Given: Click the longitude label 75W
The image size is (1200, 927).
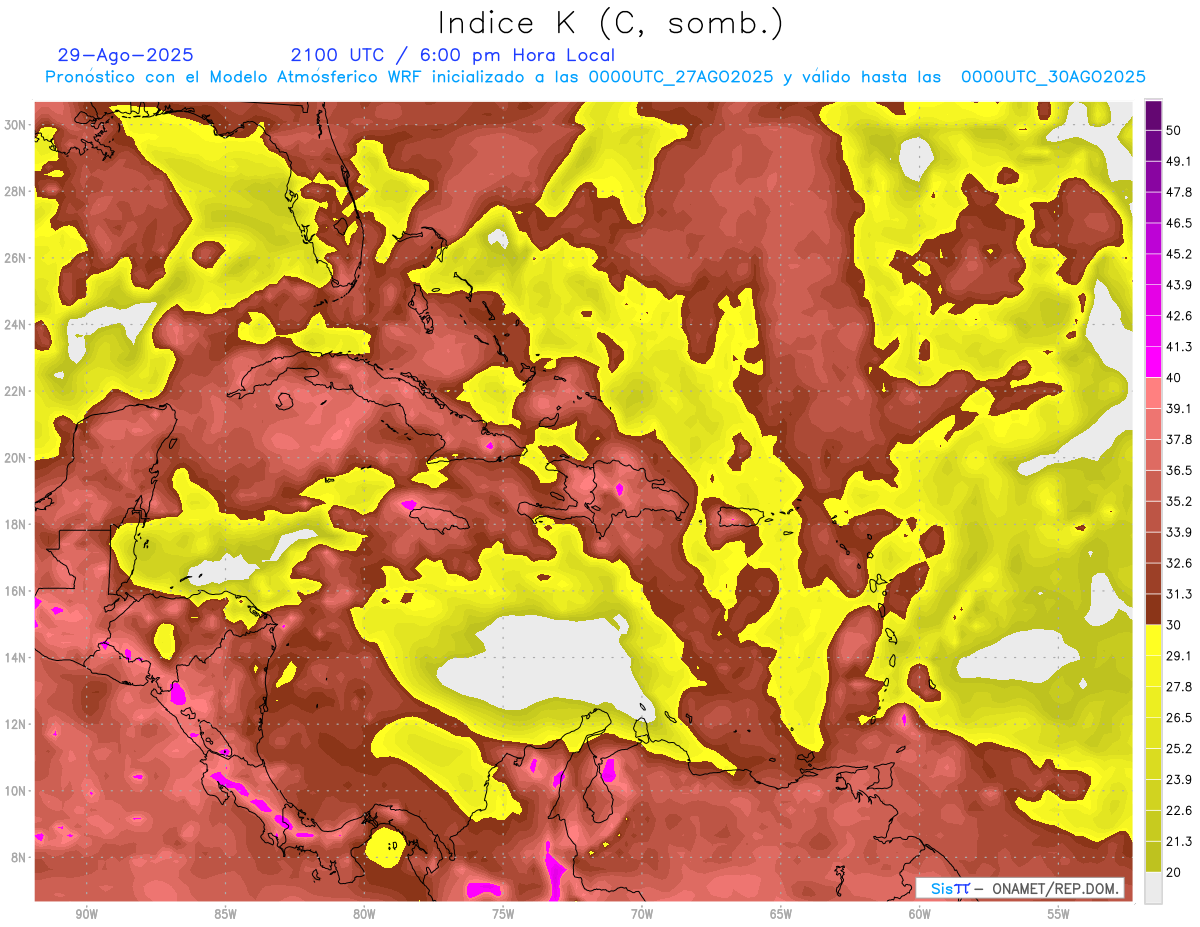Looking at the screenshot, I should [x=503, y=914].
